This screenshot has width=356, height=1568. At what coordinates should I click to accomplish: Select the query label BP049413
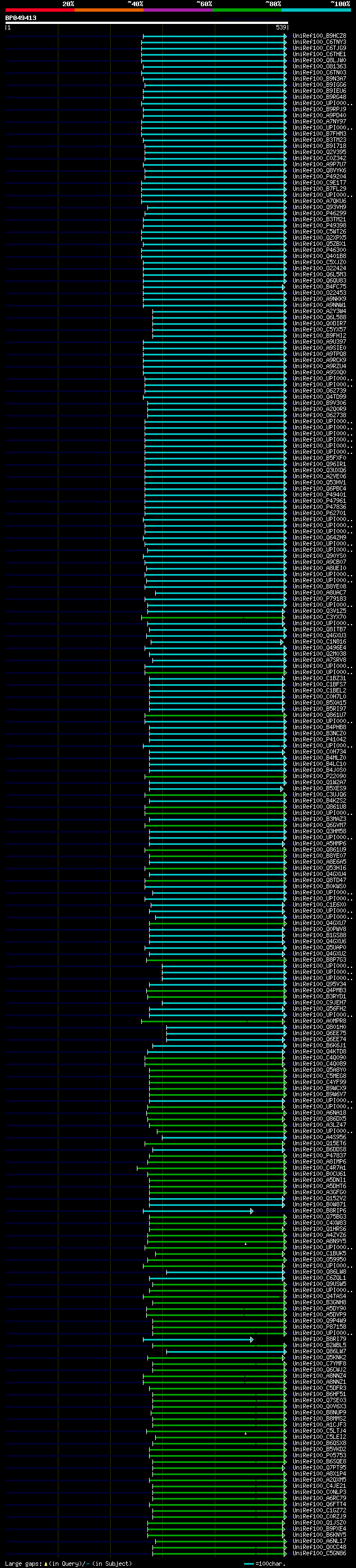tap(21, 18)
